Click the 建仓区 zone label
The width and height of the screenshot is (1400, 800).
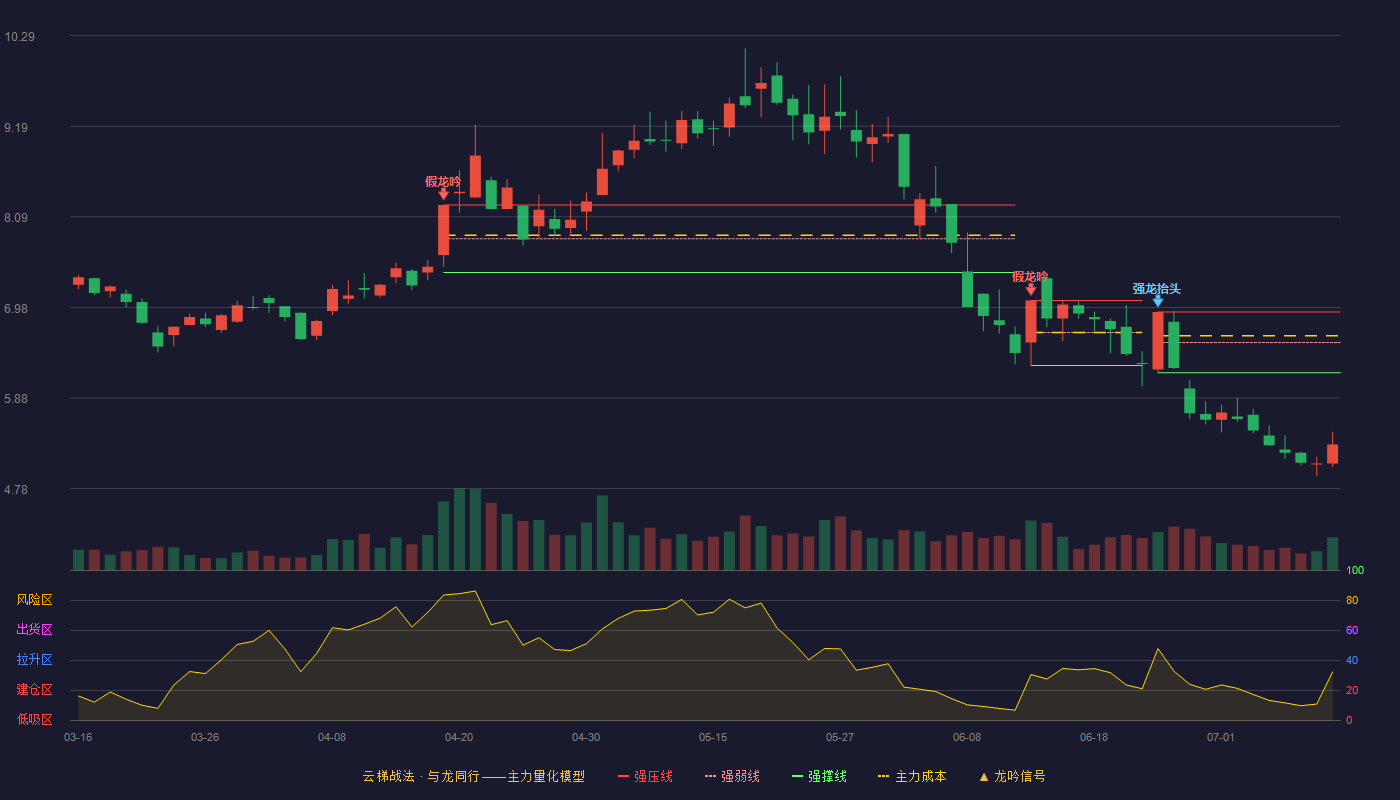(34, 690)
